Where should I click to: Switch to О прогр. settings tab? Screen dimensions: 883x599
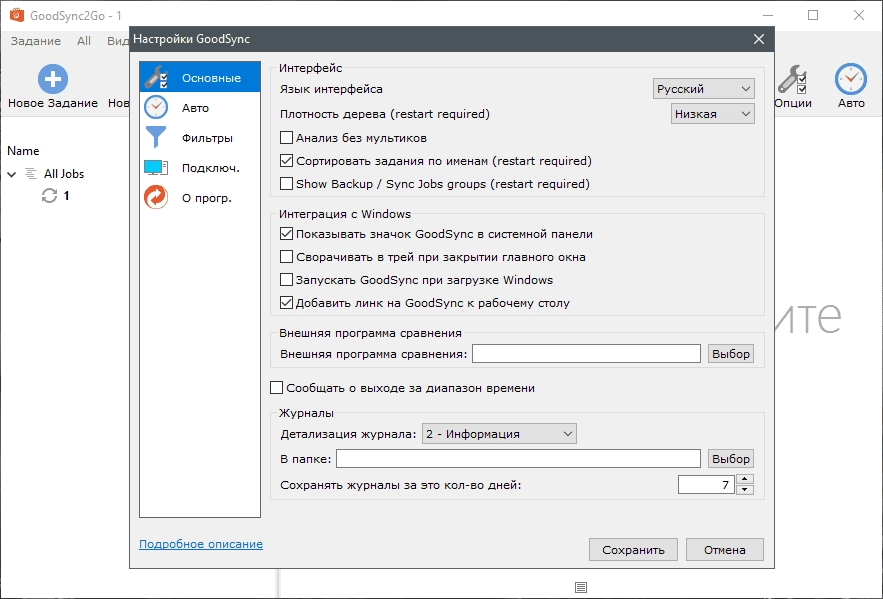[x=200, y=198]
